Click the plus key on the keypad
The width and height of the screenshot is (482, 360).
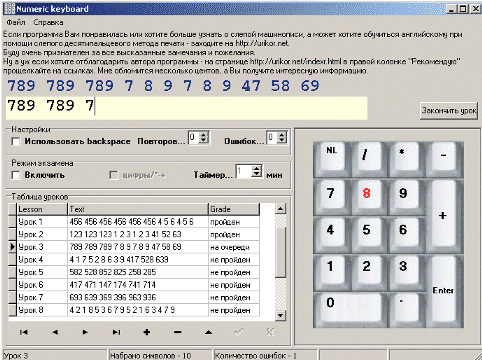(x=443, y=216)
